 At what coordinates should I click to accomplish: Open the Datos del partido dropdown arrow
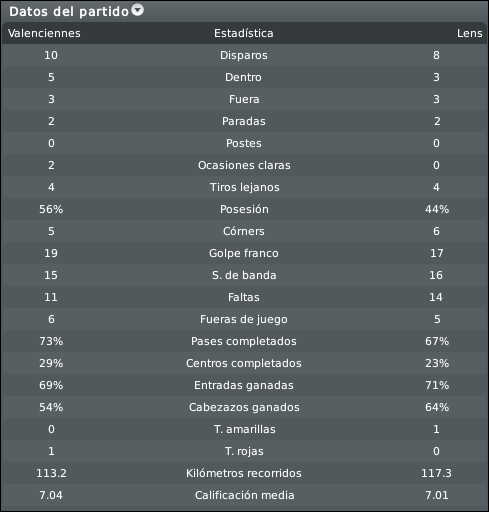point(137,10)
